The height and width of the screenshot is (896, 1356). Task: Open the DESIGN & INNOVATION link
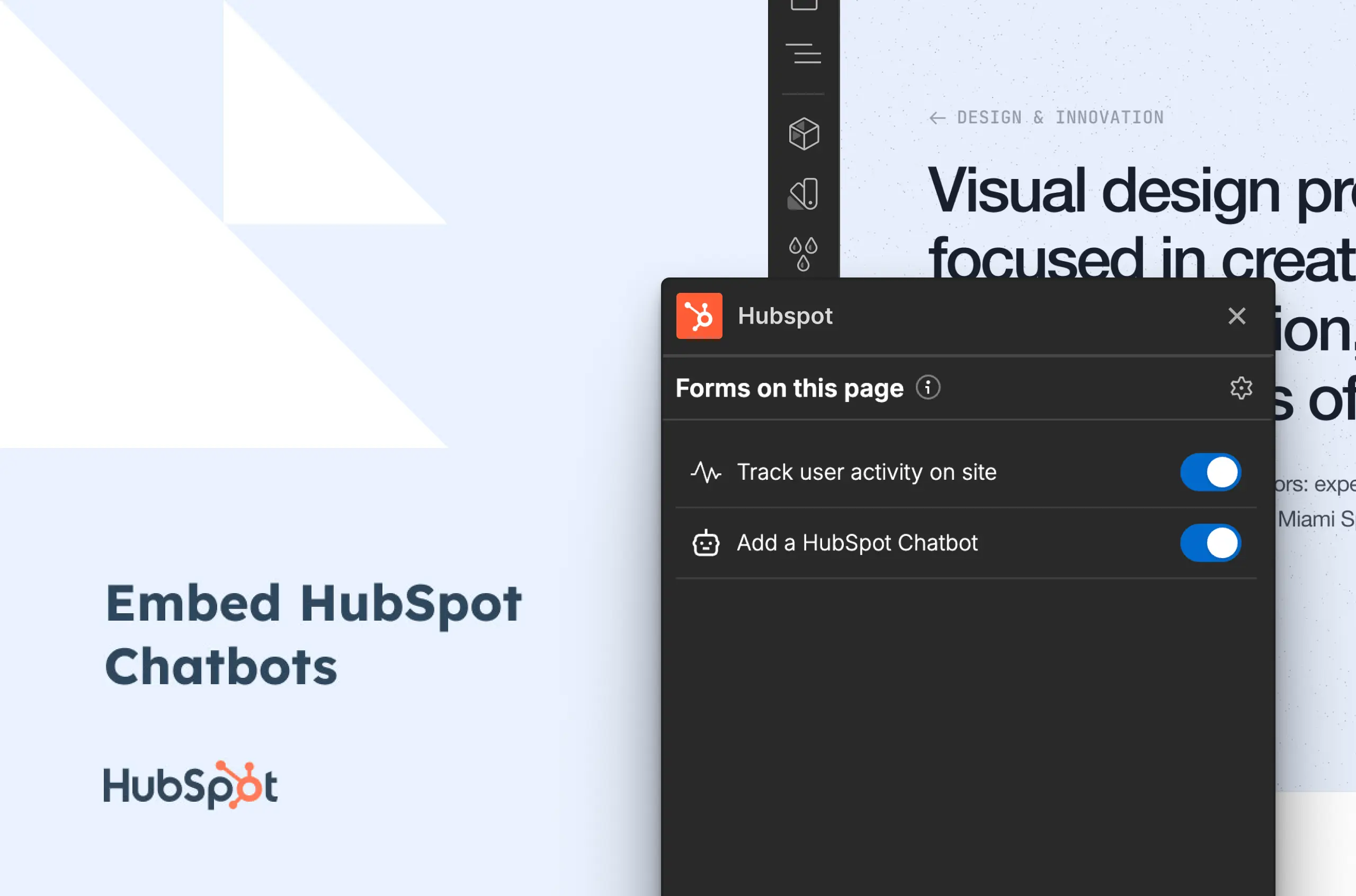tap(1060, 118)
